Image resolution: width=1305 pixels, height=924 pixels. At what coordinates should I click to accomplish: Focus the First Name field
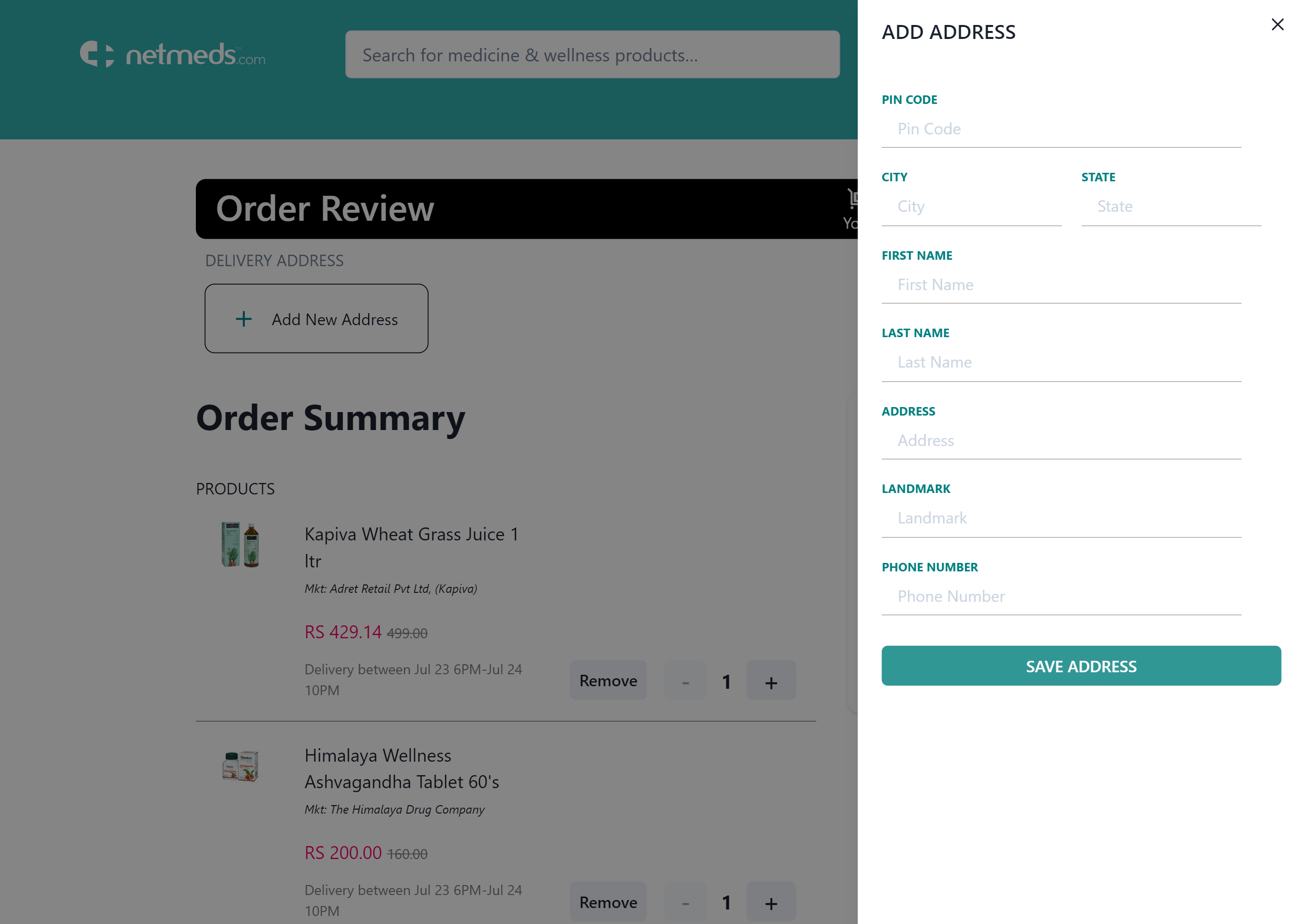pyautogui.click(x=1060, y=285)
